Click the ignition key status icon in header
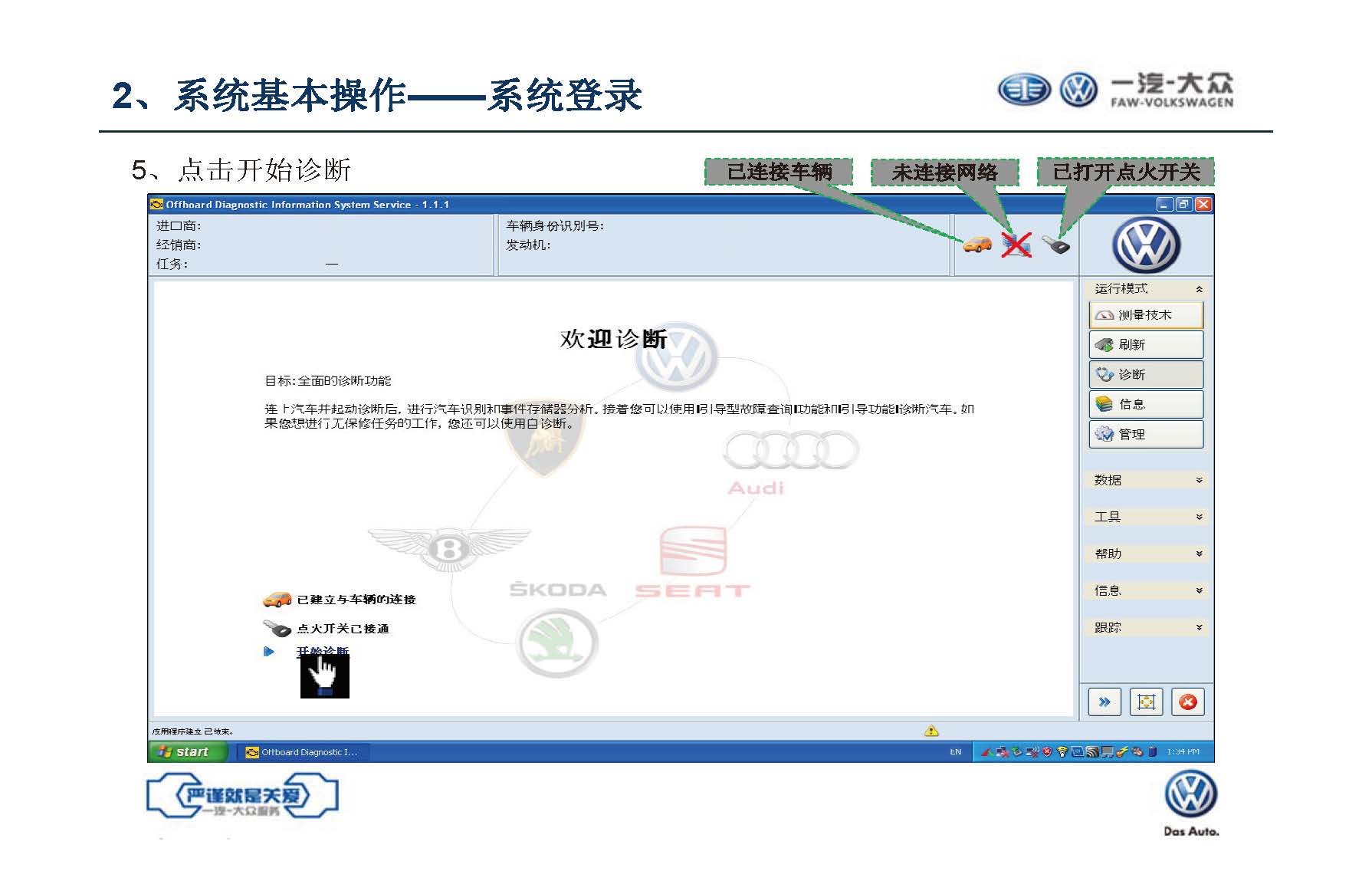 1055,245
